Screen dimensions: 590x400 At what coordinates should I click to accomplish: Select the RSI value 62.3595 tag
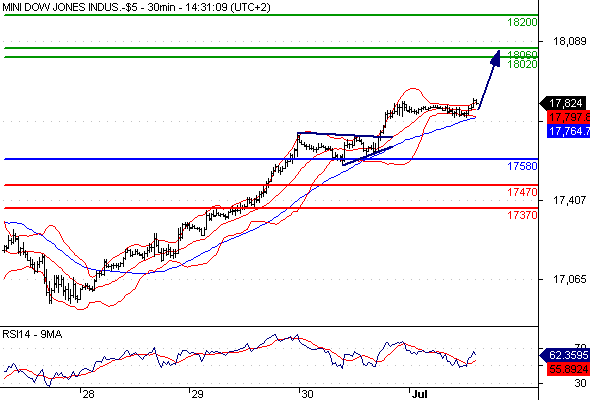click(x=566, y=355)
